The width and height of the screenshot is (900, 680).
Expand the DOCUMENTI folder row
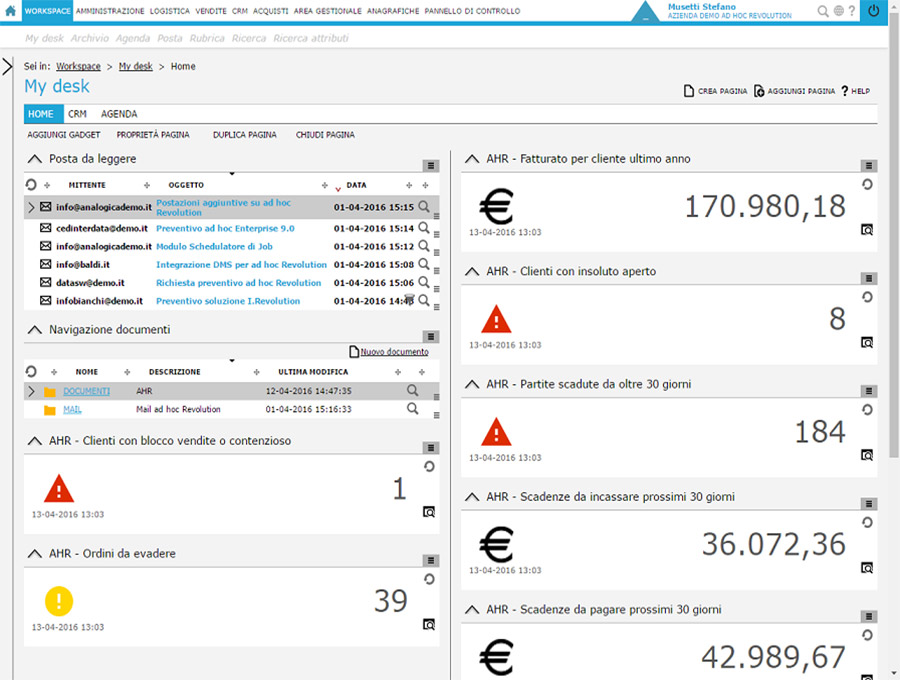(31, 391)
